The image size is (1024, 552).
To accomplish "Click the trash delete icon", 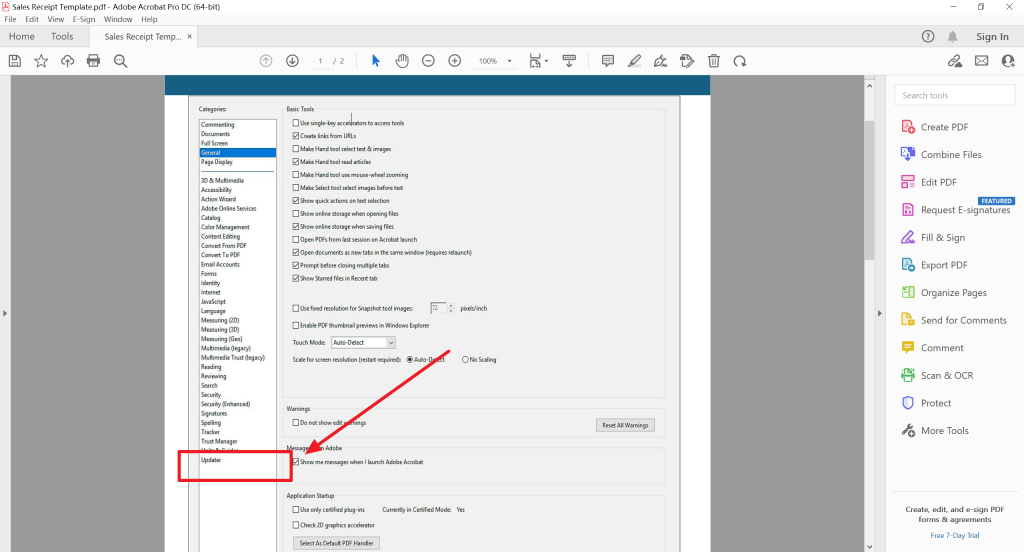I will coord(714,61).
